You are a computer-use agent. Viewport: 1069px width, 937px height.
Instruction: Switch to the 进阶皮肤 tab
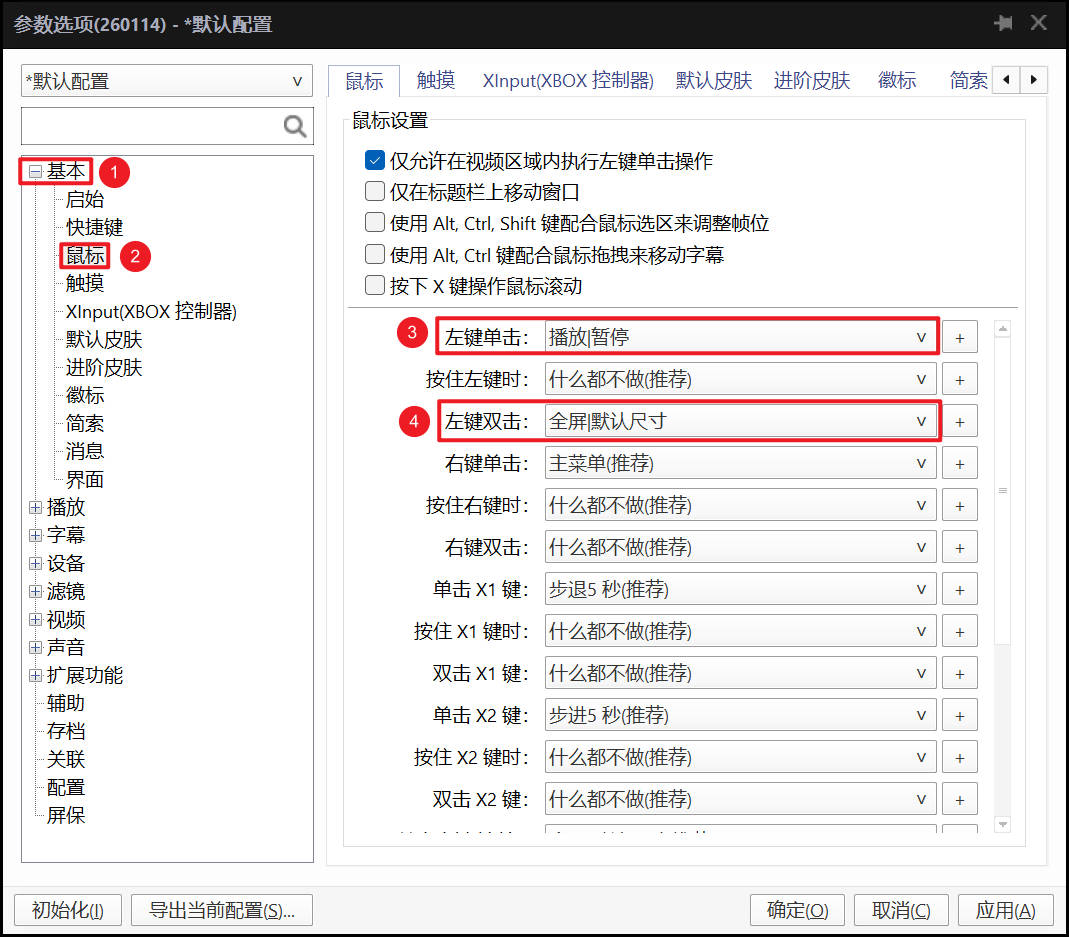[811, 81]
